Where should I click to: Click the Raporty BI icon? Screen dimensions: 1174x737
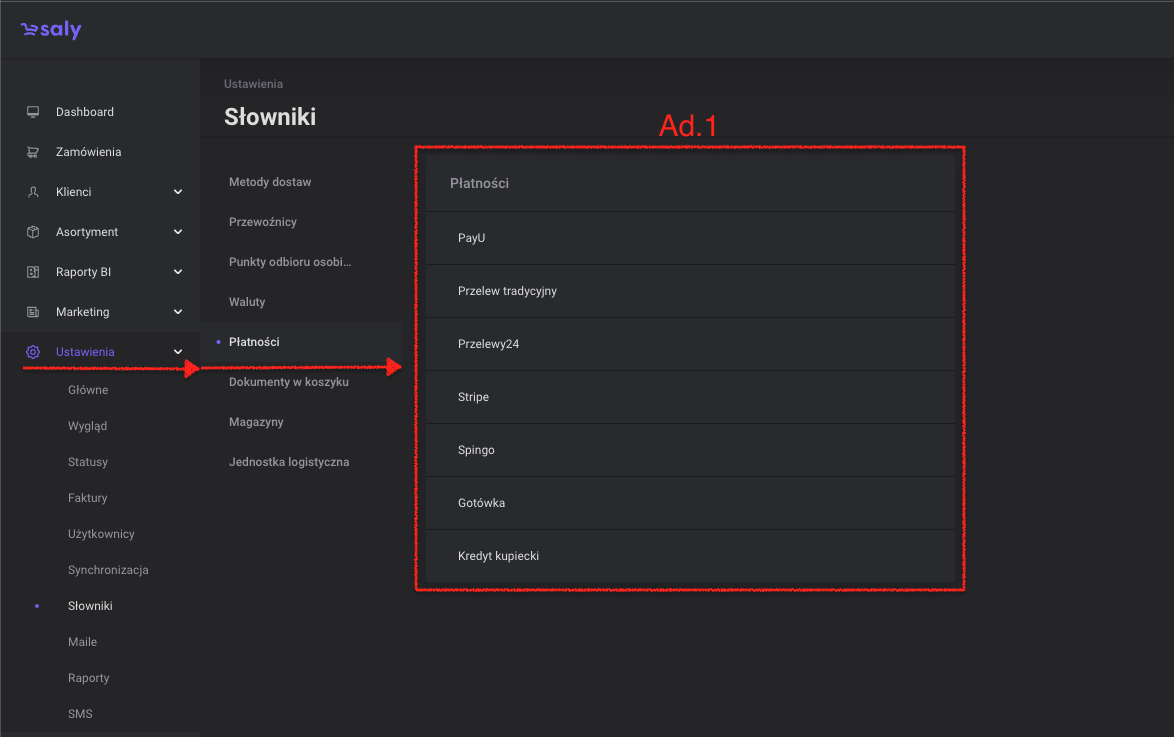[x=33, y=272]
